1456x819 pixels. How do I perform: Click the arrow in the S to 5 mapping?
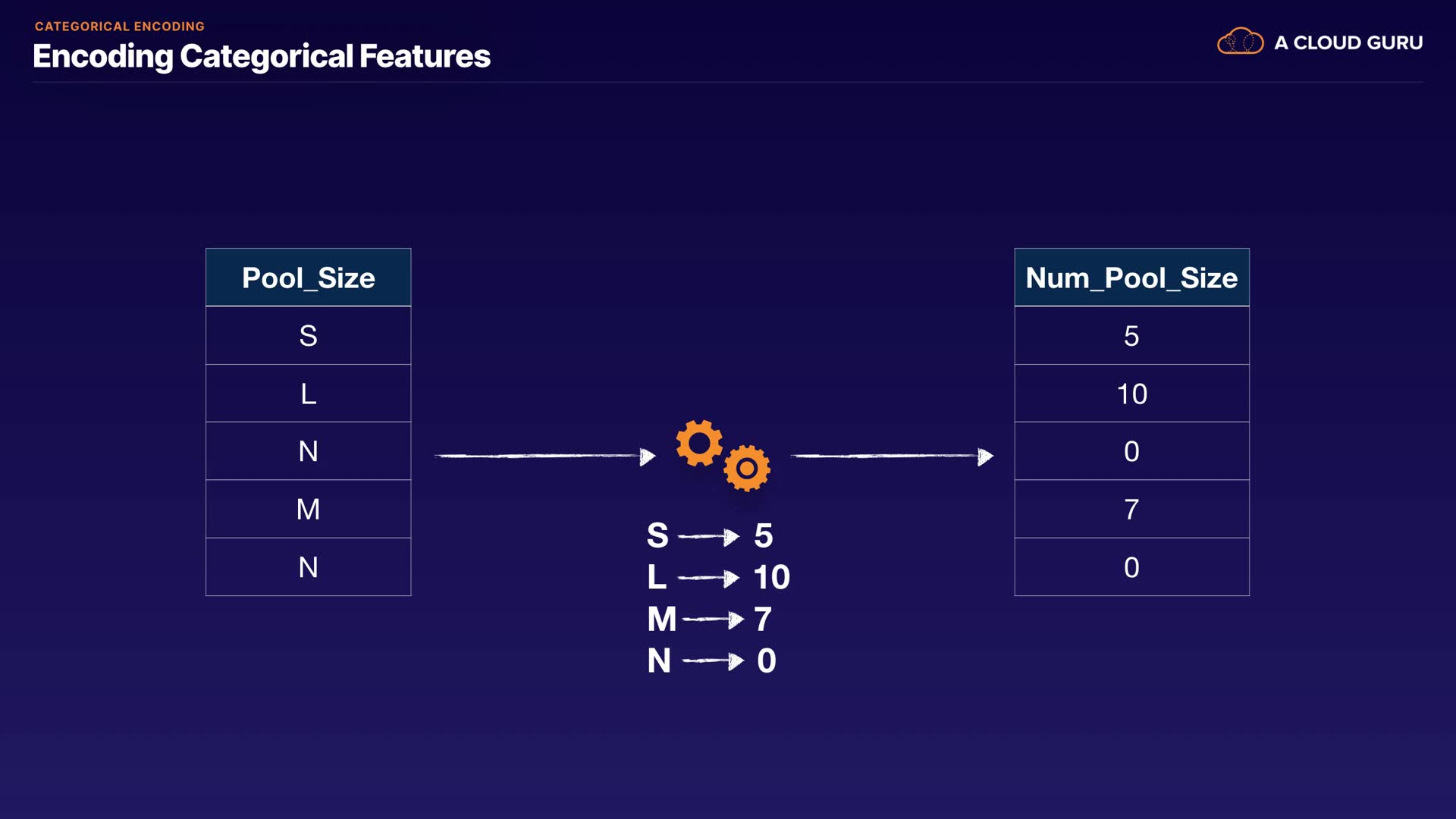tap(708, 536)
